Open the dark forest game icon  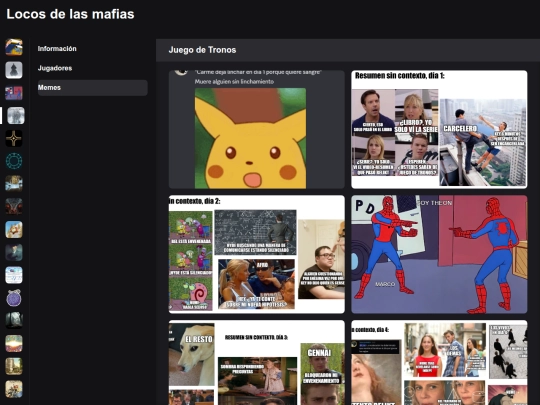coord(14,321)
